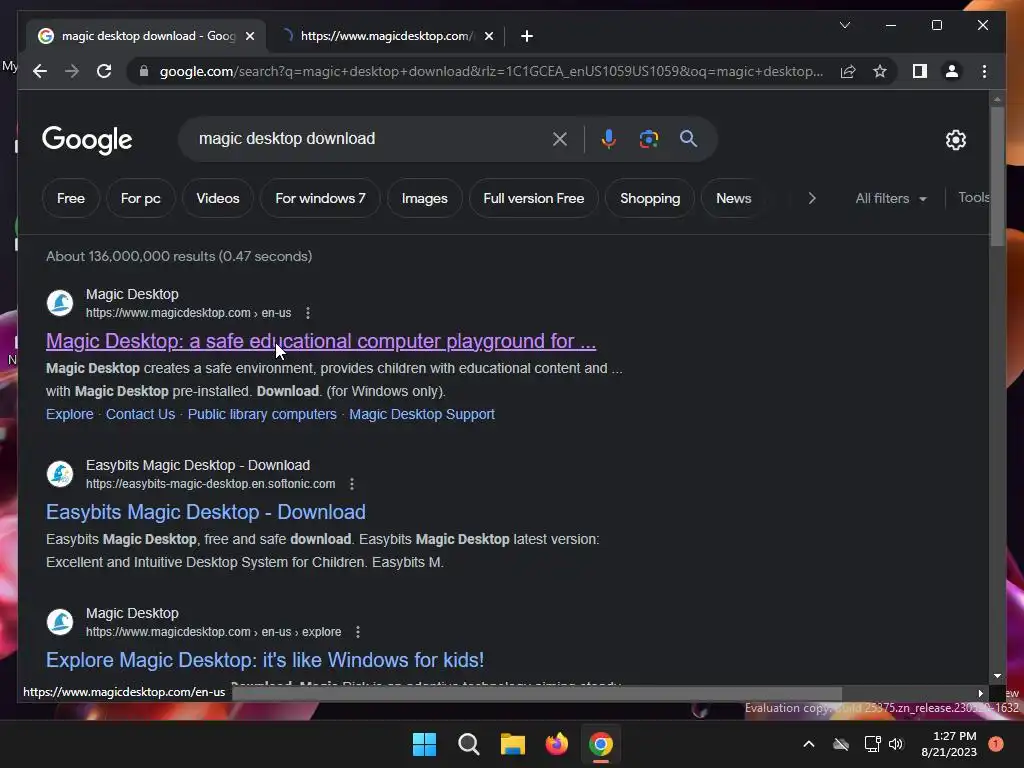Bookmark this tab with the star

coord(880,71)
